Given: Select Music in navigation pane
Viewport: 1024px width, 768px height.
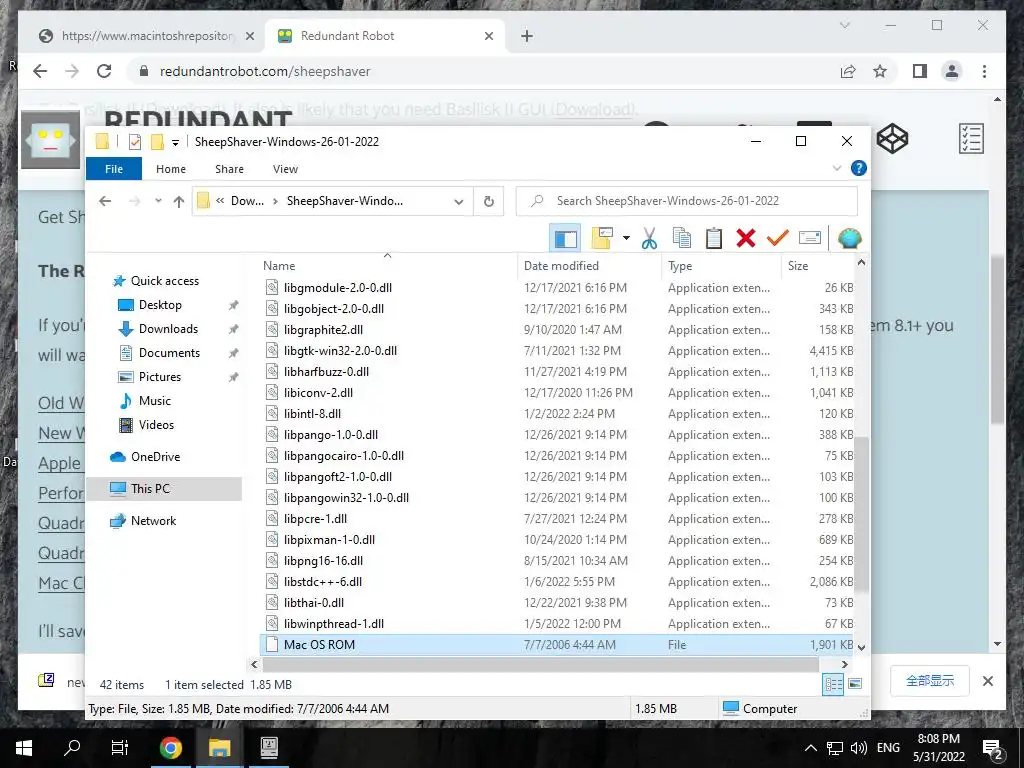Looking at the screenshot, I should click(x=154, y=401).
